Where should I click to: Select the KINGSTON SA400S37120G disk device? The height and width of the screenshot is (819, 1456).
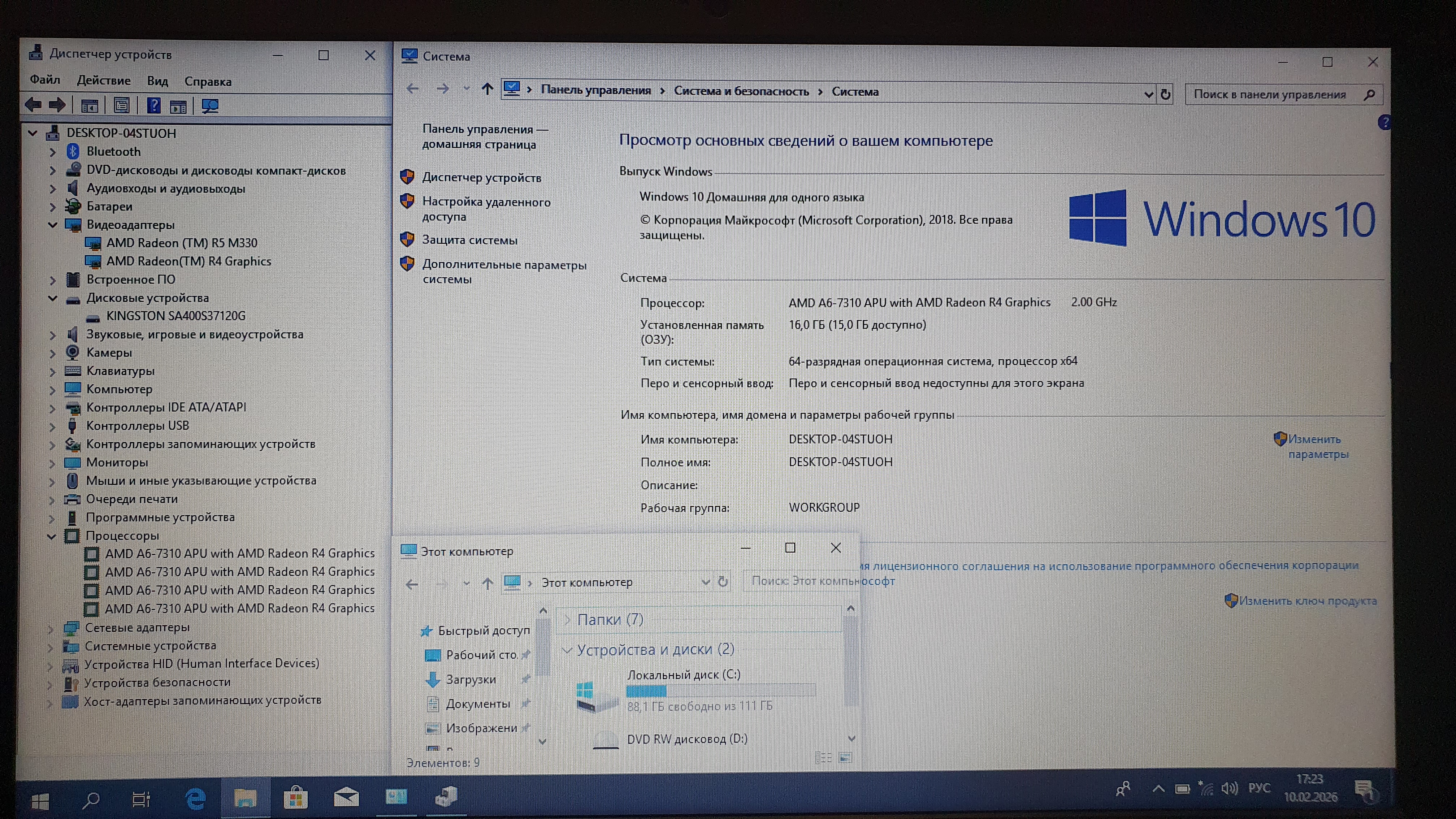(x=175, y=316)
